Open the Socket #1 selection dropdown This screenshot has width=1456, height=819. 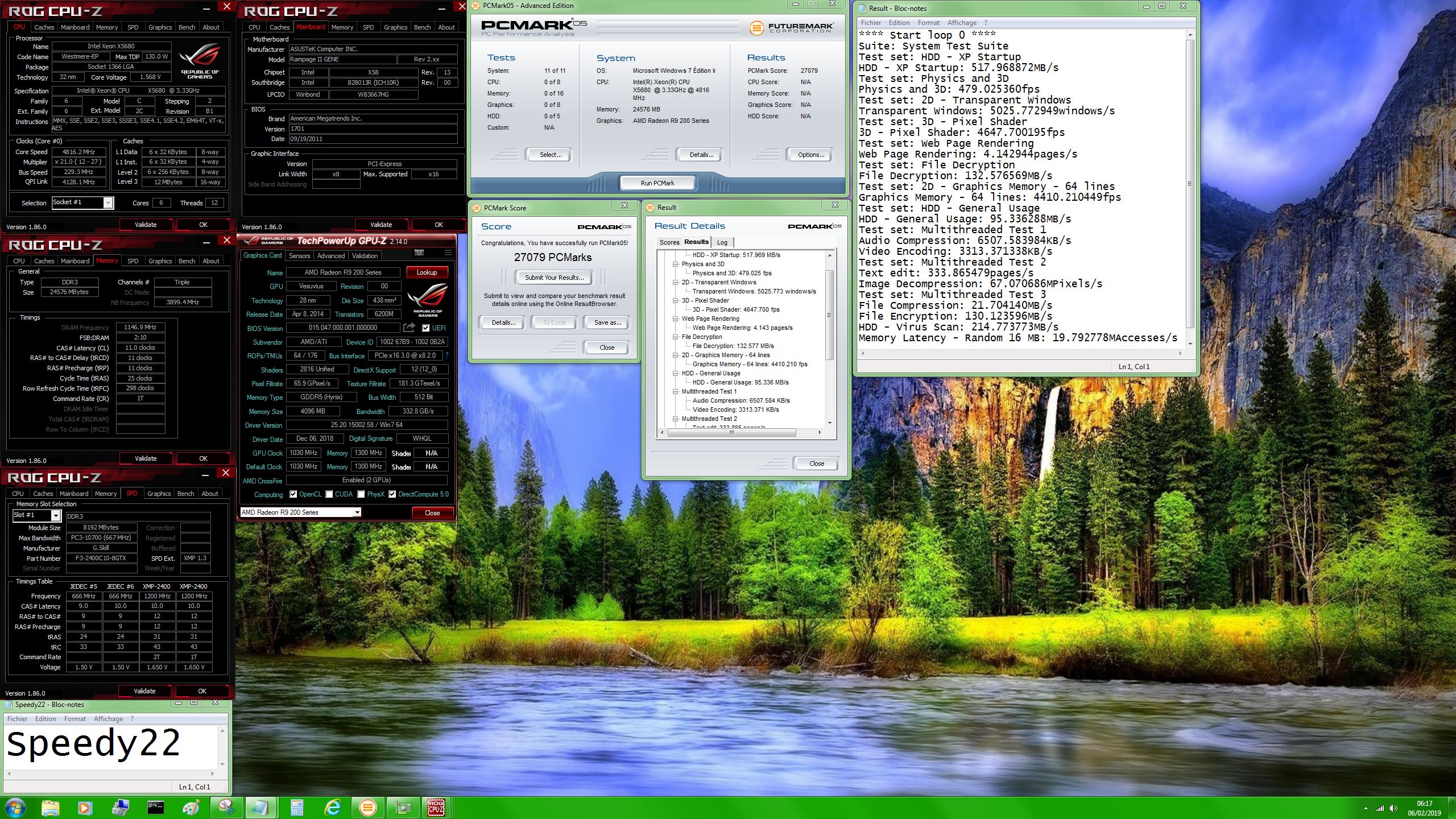coord(108,203)
